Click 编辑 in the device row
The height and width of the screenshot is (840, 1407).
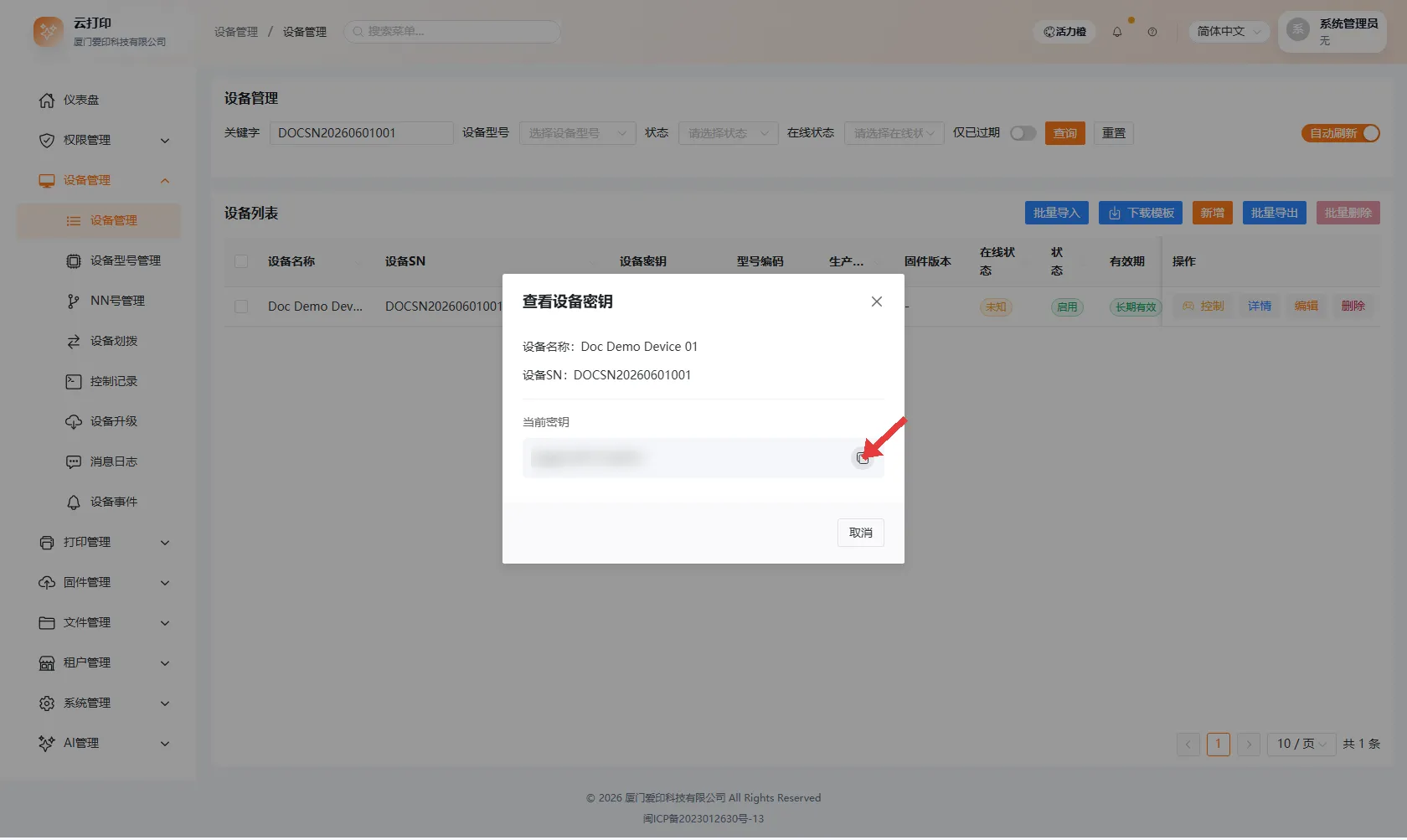pos(1306,307)
